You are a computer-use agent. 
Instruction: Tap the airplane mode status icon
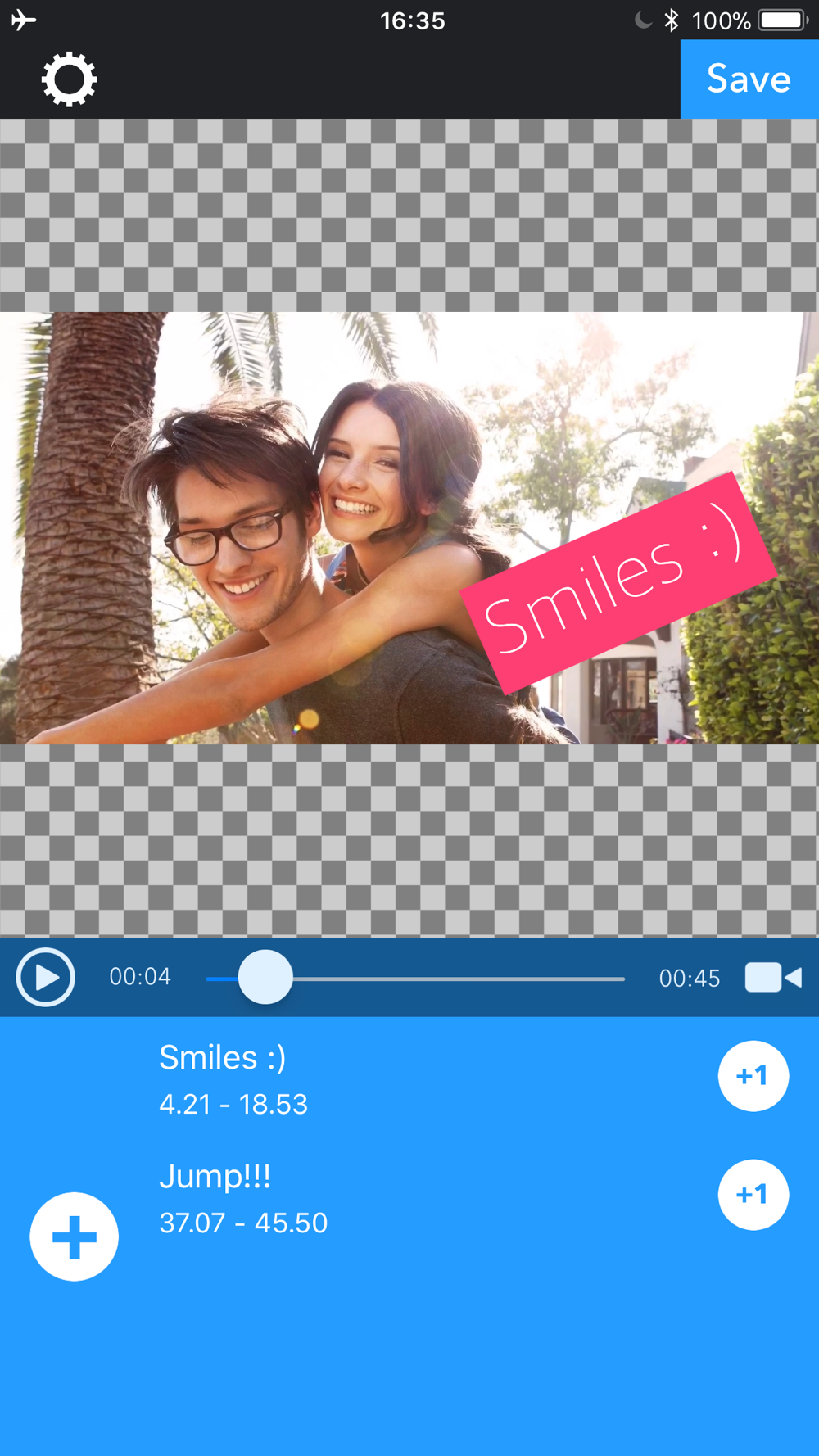pos(24,20)
